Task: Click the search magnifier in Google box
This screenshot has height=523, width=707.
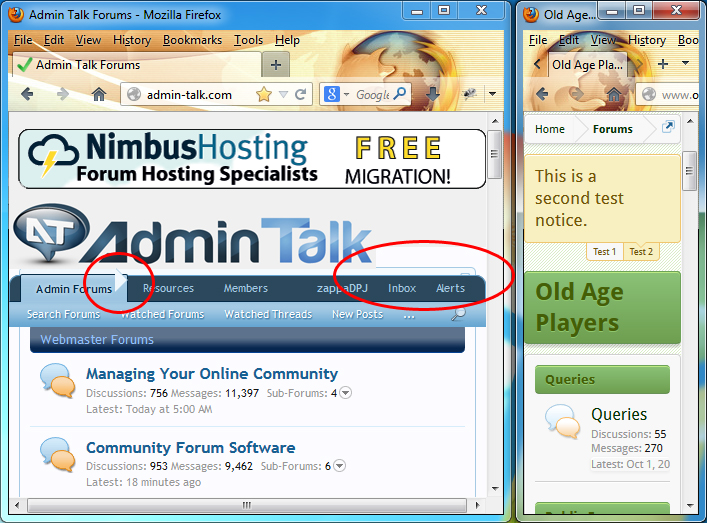Action: click(399, 94)
